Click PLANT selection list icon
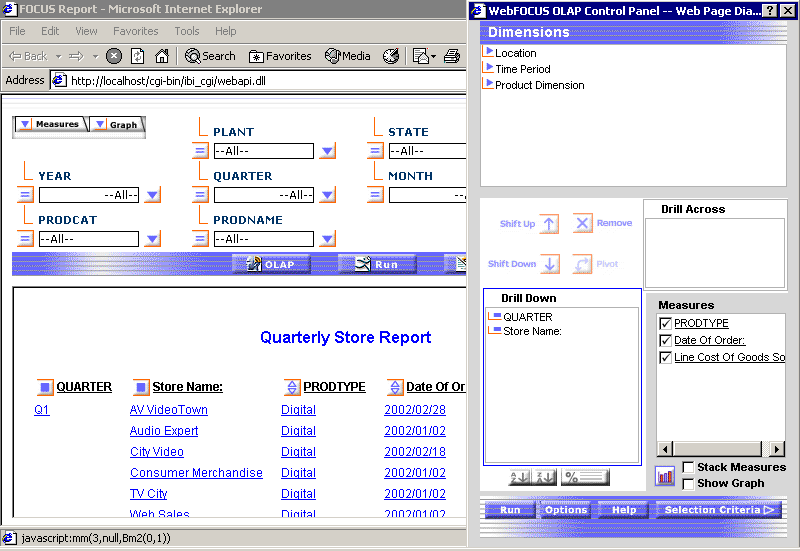The image size is (800, 551). 200,151
